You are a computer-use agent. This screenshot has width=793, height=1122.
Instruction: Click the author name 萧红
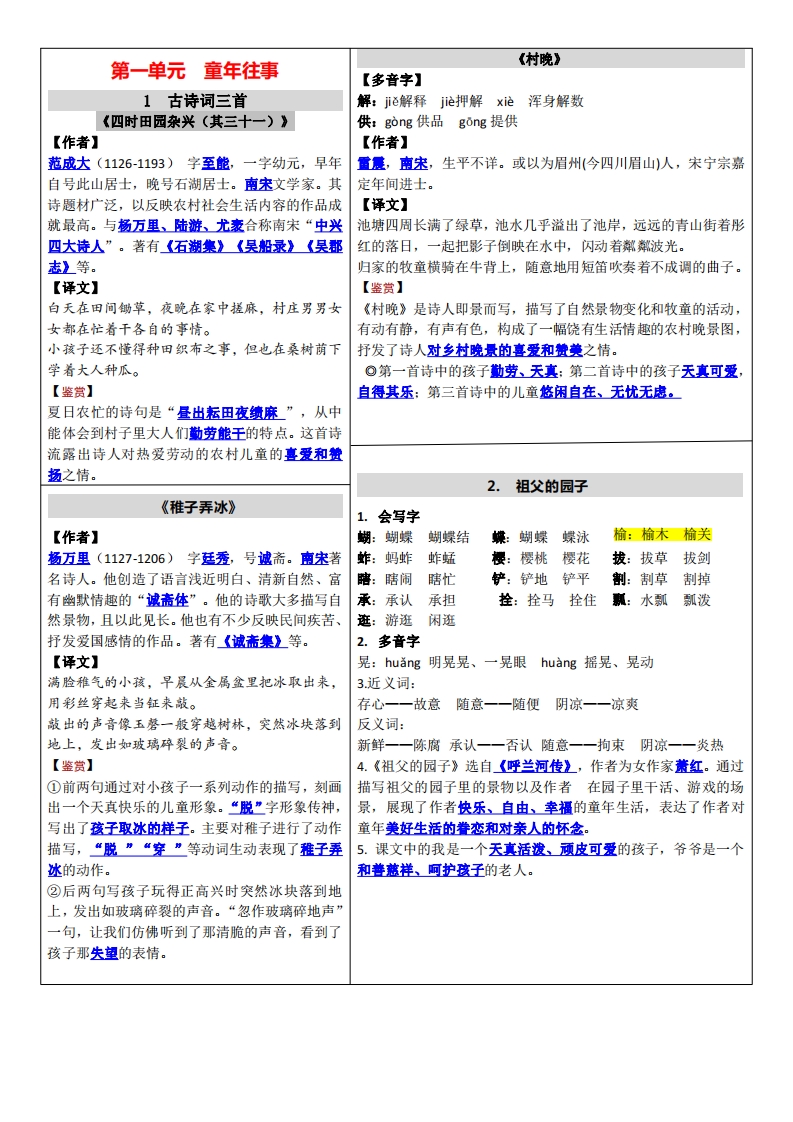(689, 766)
